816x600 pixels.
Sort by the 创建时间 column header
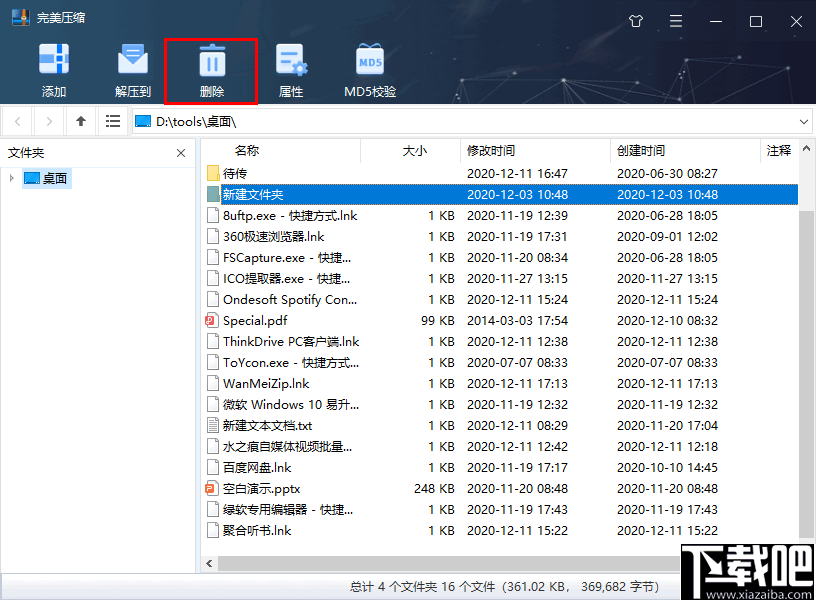point(641,151)
